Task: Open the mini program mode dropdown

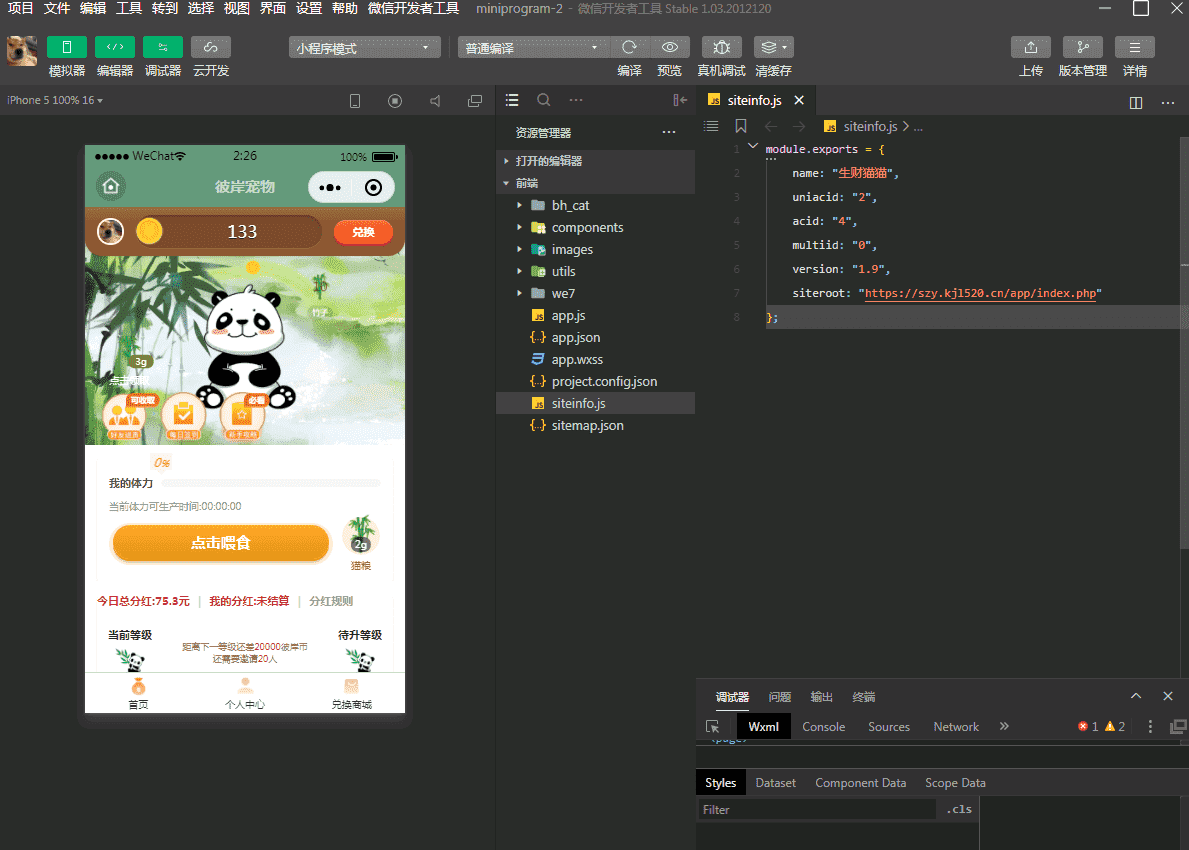Action: (x=365, y=47)
